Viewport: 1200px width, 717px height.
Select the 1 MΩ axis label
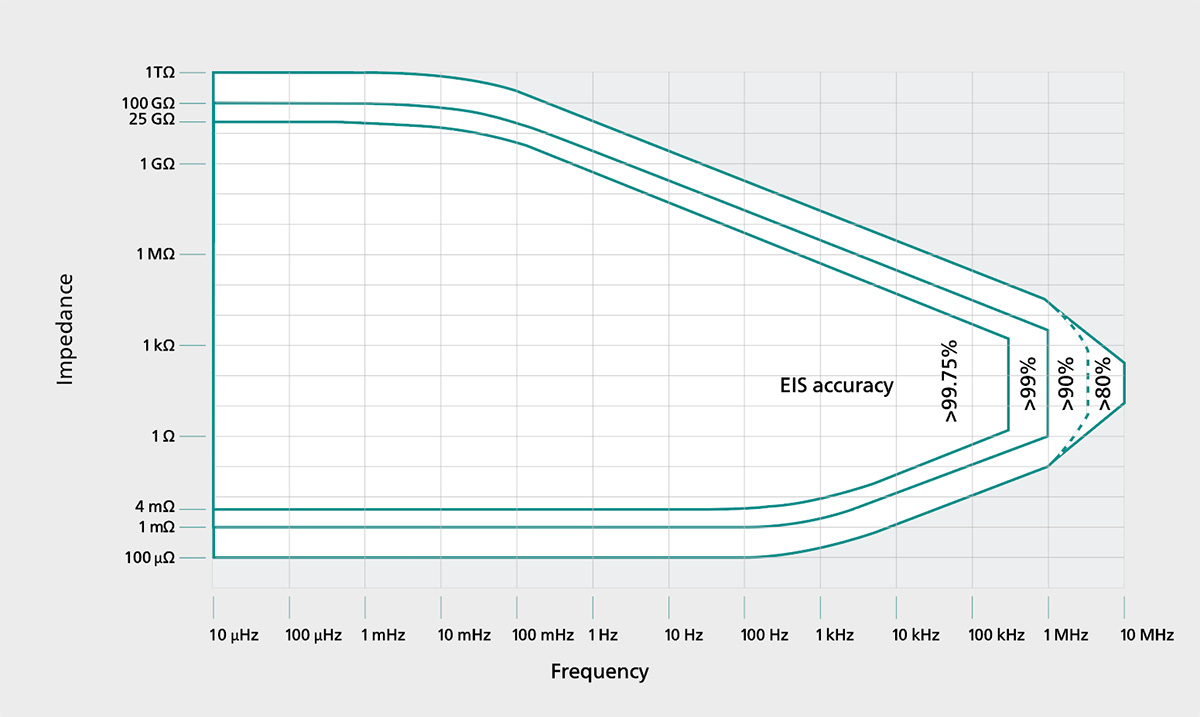155,254
